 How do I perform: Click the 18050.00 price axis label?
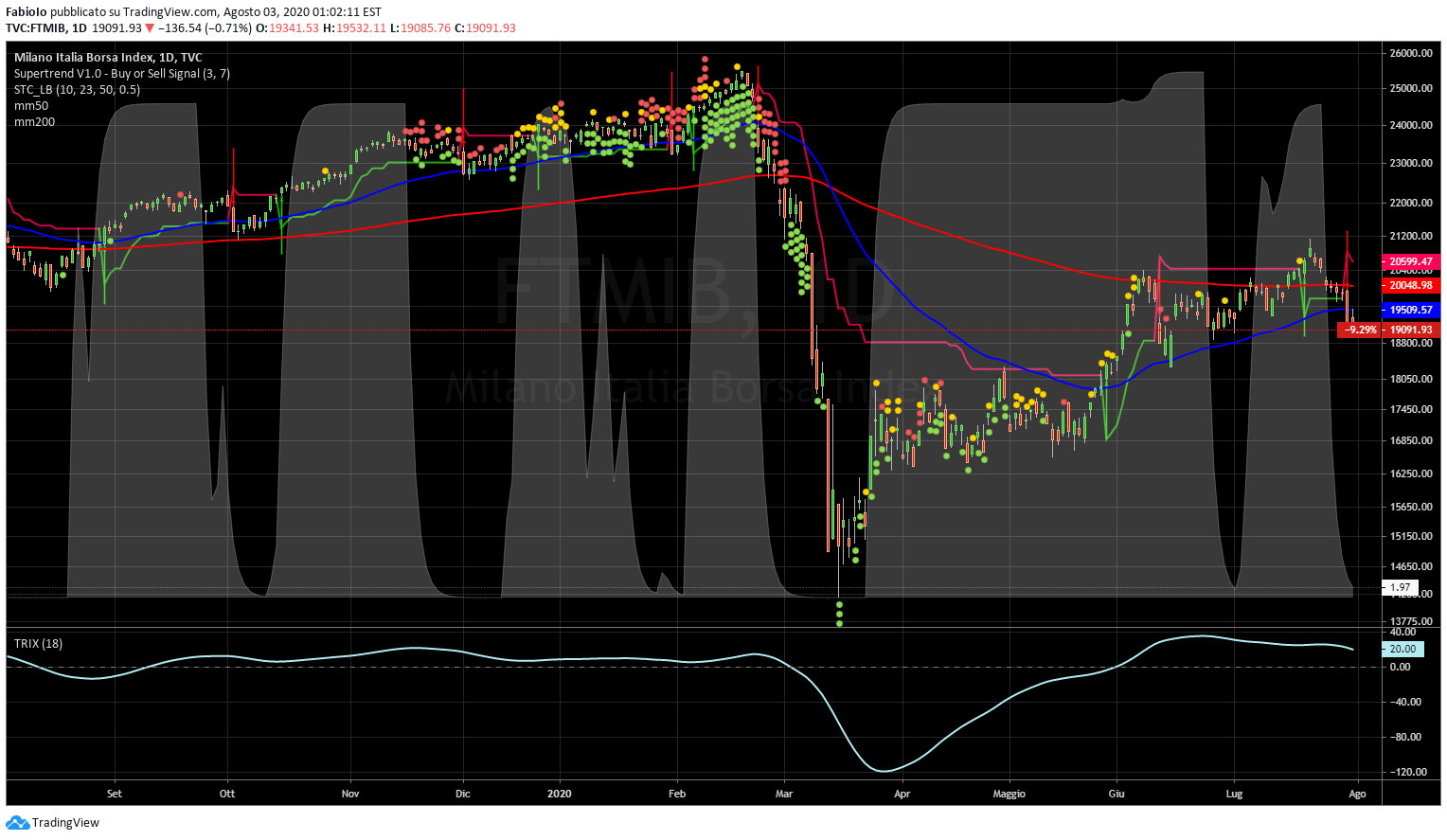coord(1411,379)
